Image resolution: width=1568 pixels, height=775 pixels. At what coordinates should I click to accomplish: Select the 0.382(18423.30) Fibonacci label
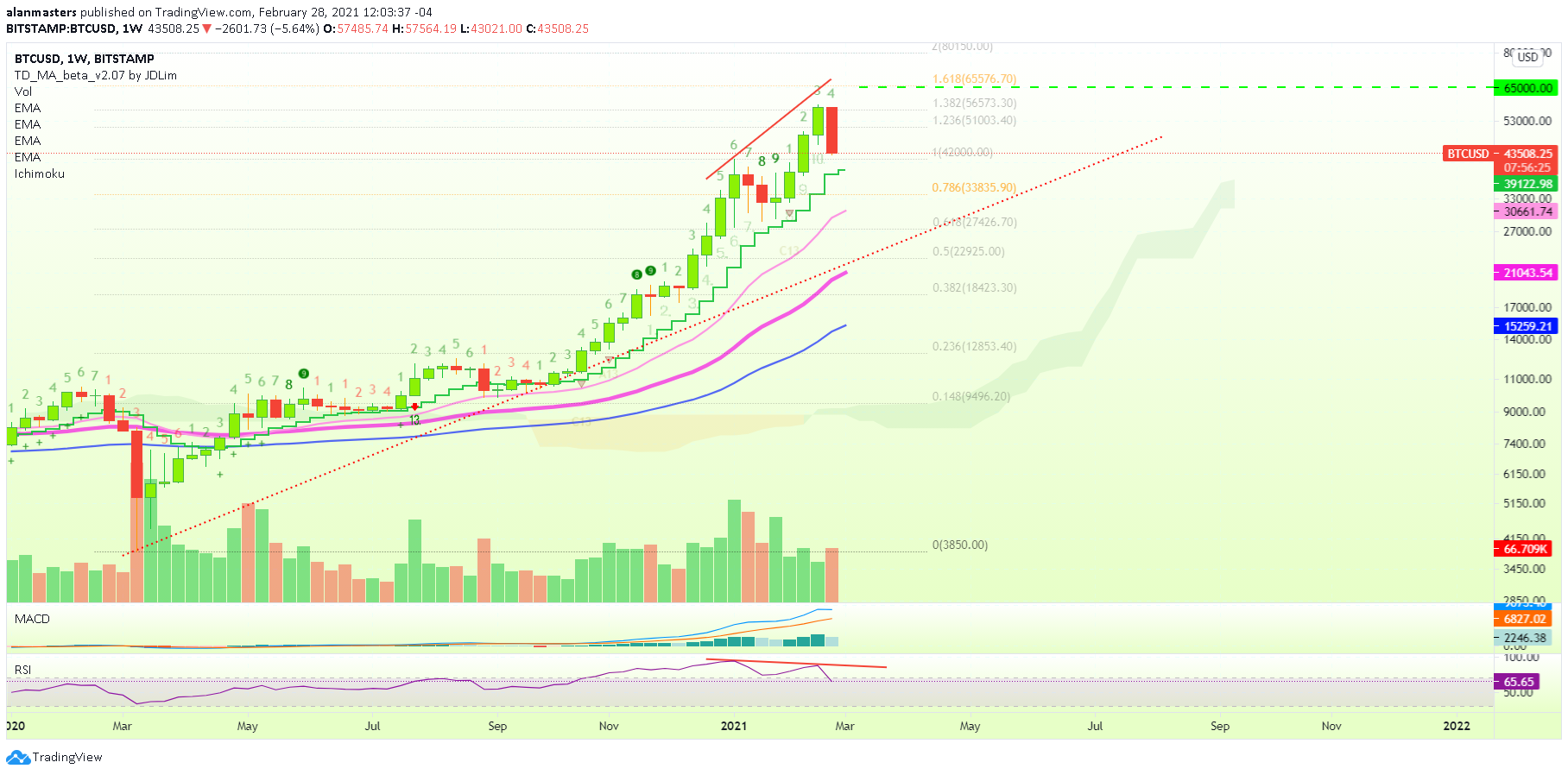click(975, 287)
